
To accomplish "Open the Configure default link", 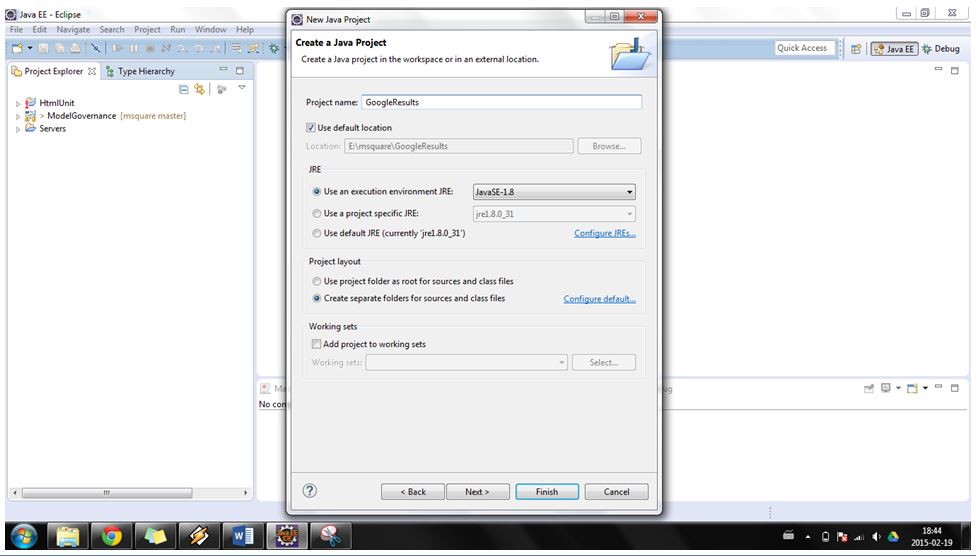I will tap(599, 299).
